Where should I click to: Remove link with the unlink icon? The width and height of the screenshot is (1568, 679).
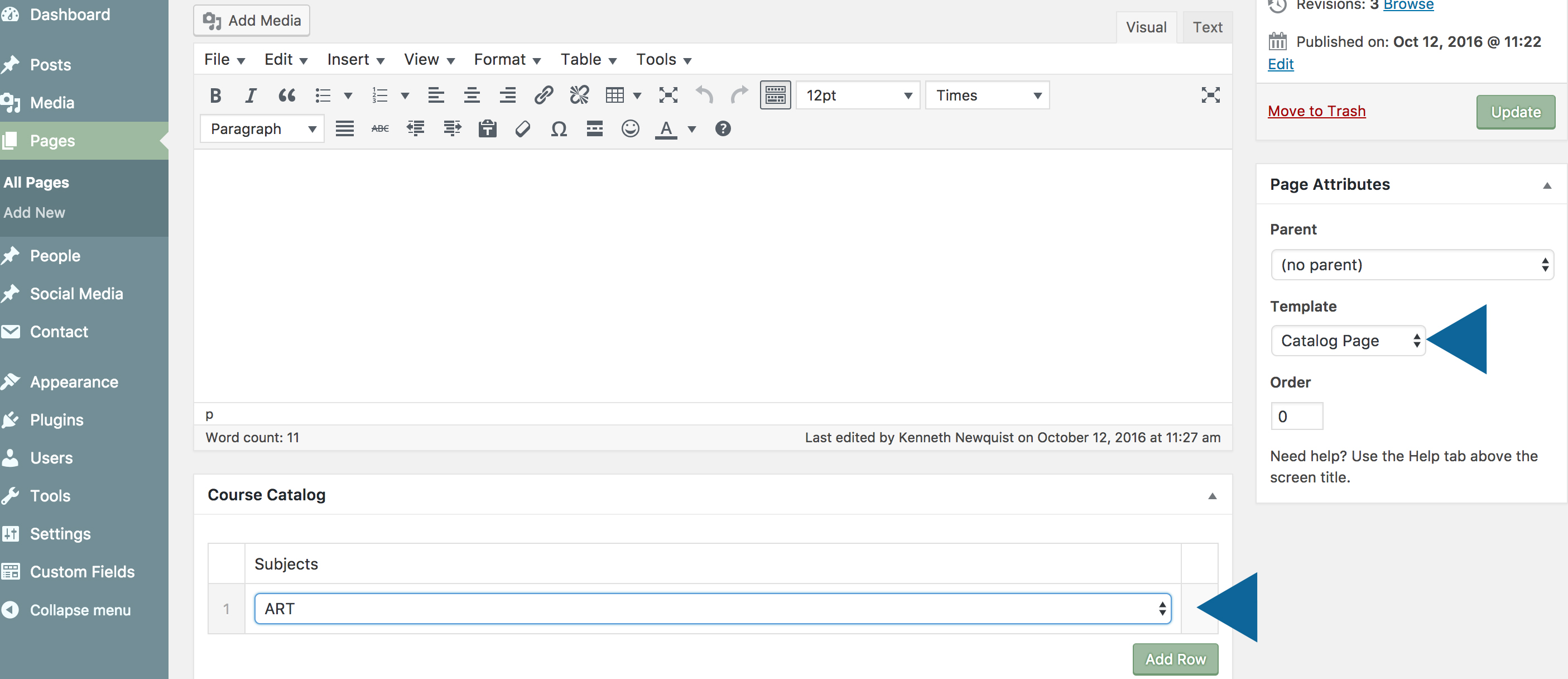tap(579, 95)
